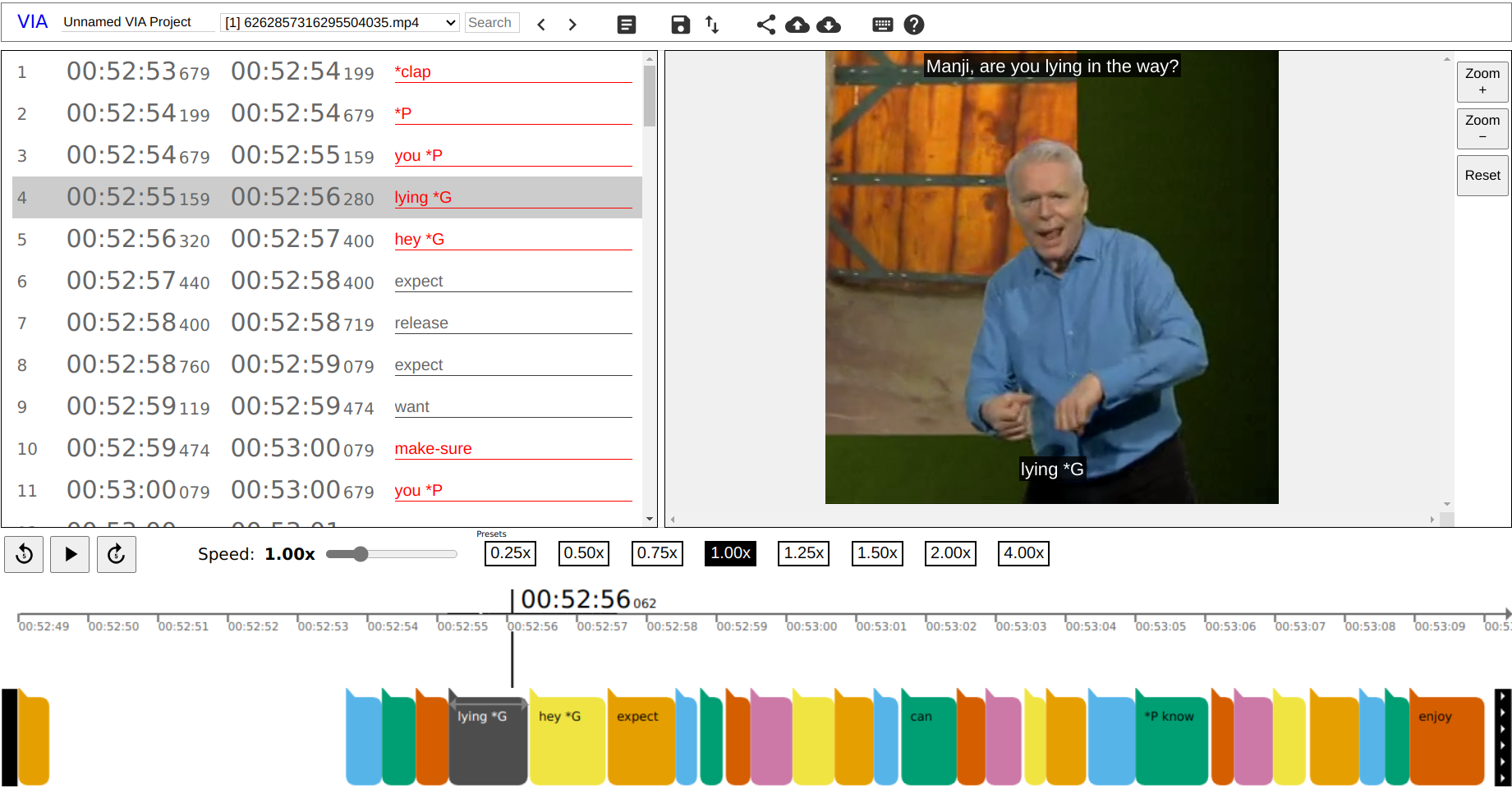Image resolution: width=1512 pixels, height=788 pixels.
Task: Save the project with floppy icon
Action: point(680,25)
